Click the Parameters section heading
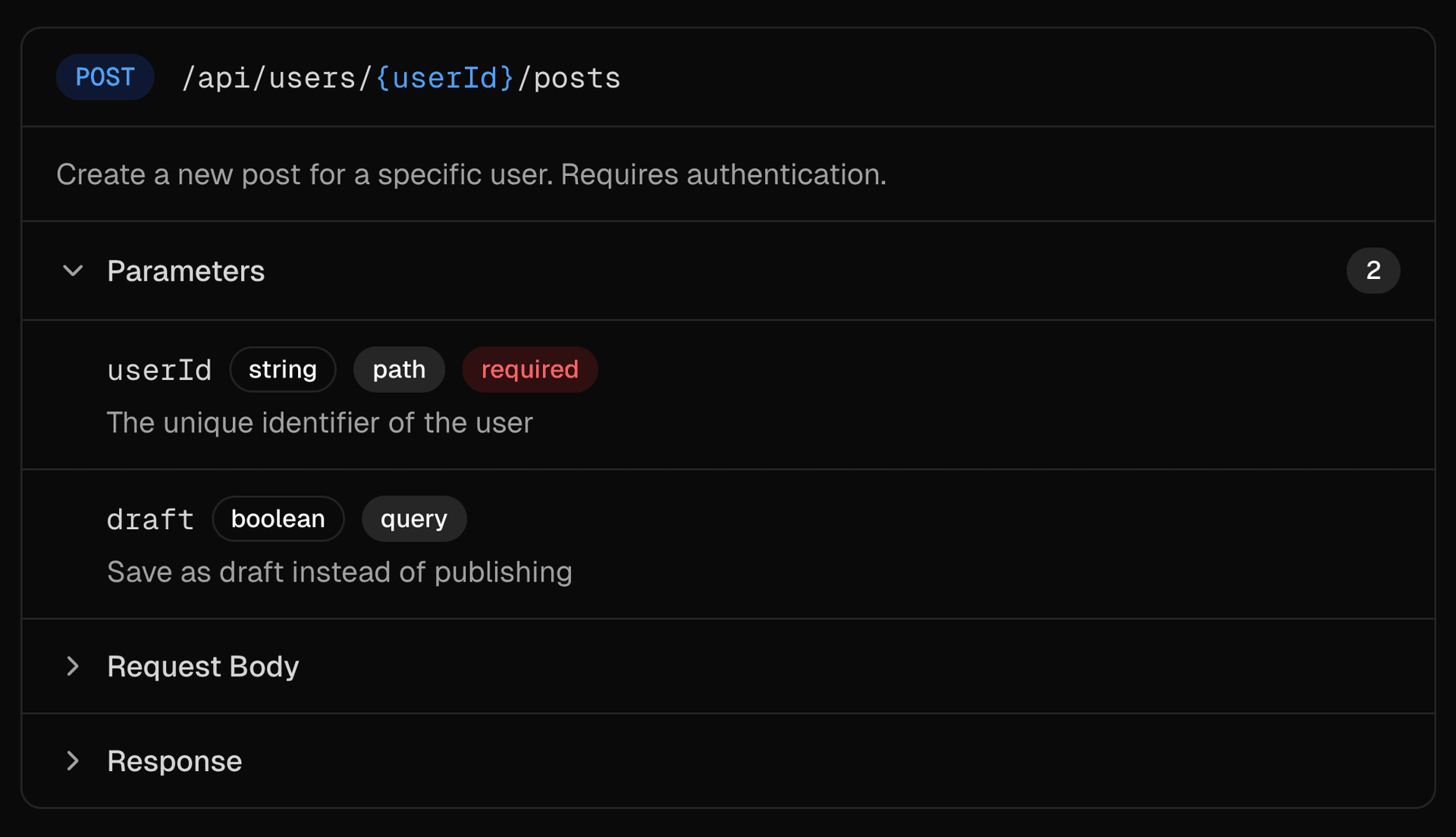Screen dimensions: 1456x837 tap(186, 271)
